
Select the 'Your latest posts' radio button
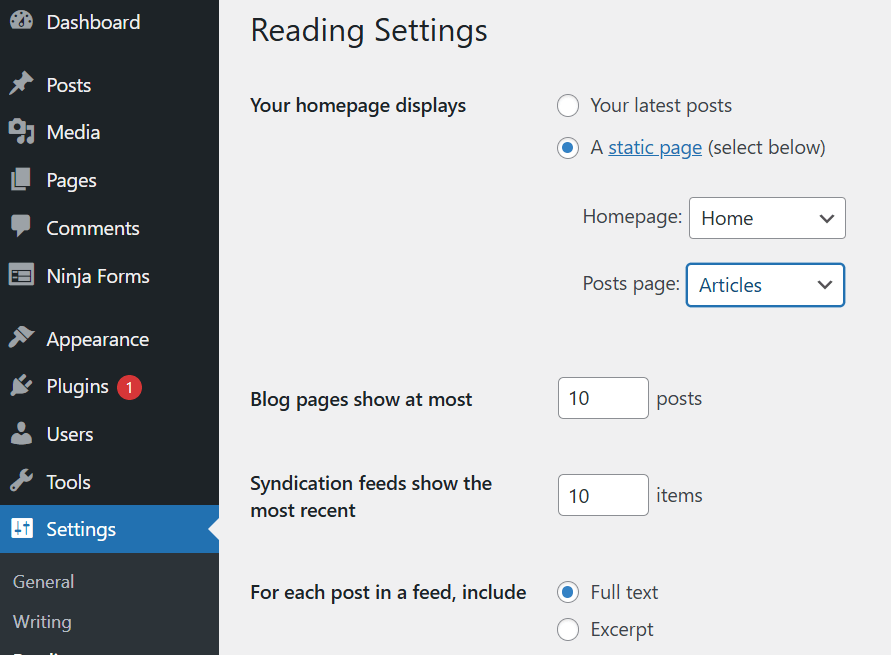(568, 106)
